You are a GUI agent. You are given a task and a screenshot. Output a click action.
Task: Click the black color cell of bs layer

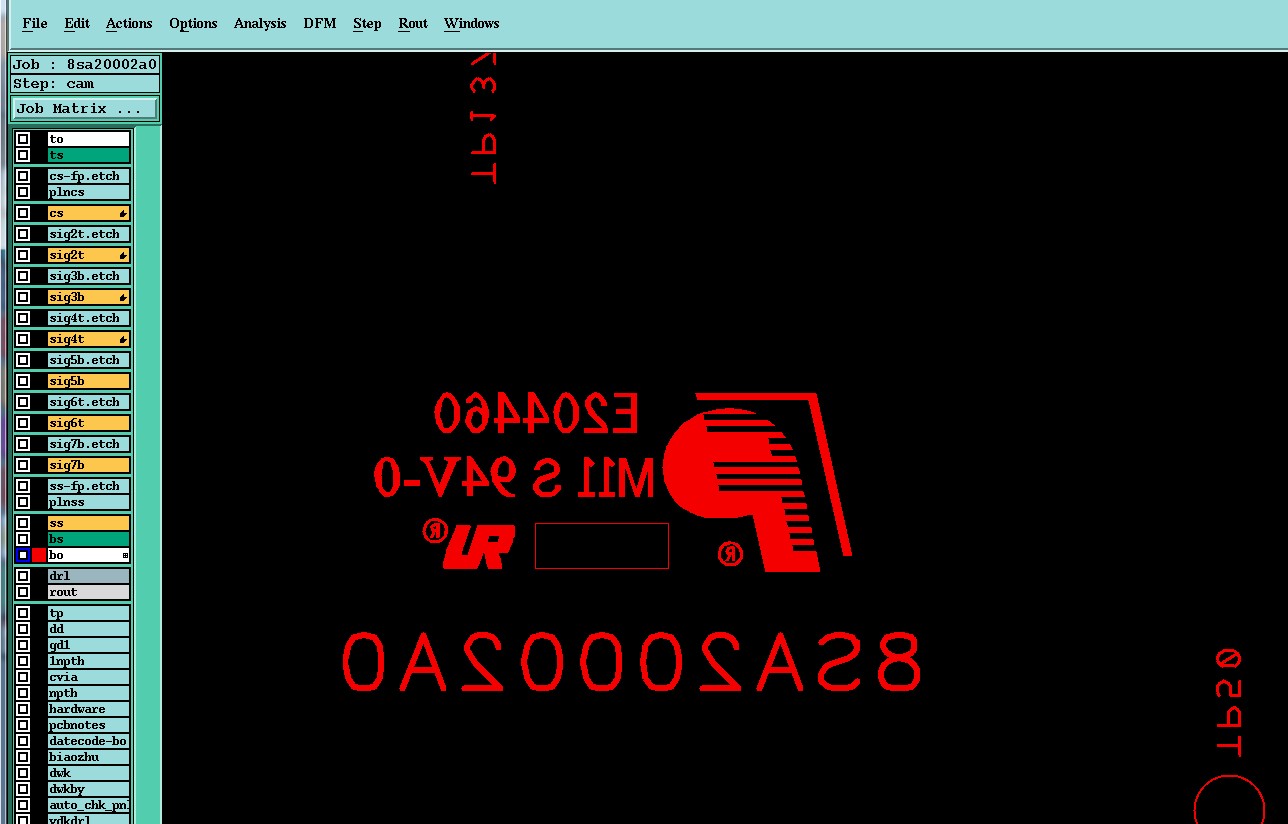39,539
